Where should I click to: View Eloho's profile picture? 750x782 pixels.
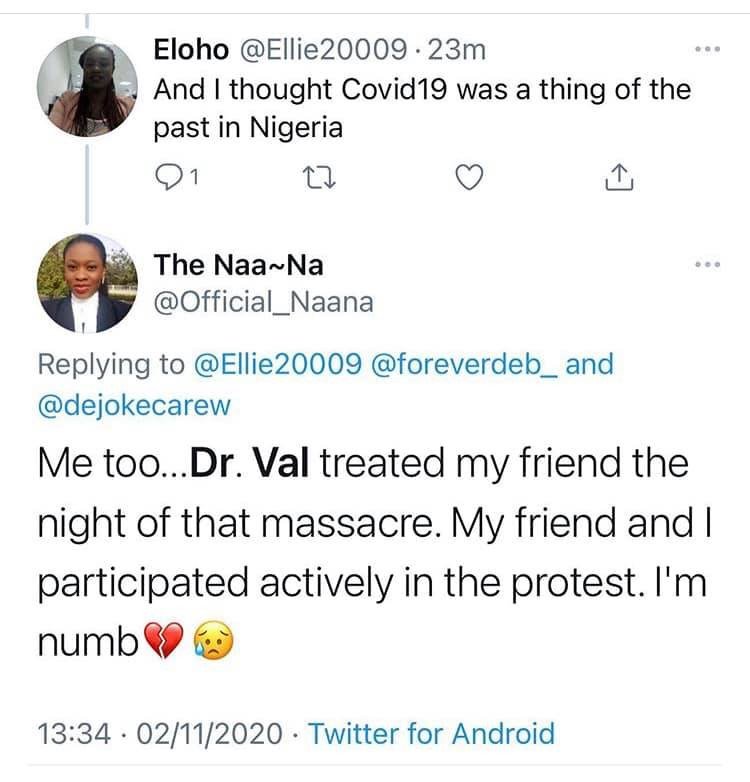point(87,87)
